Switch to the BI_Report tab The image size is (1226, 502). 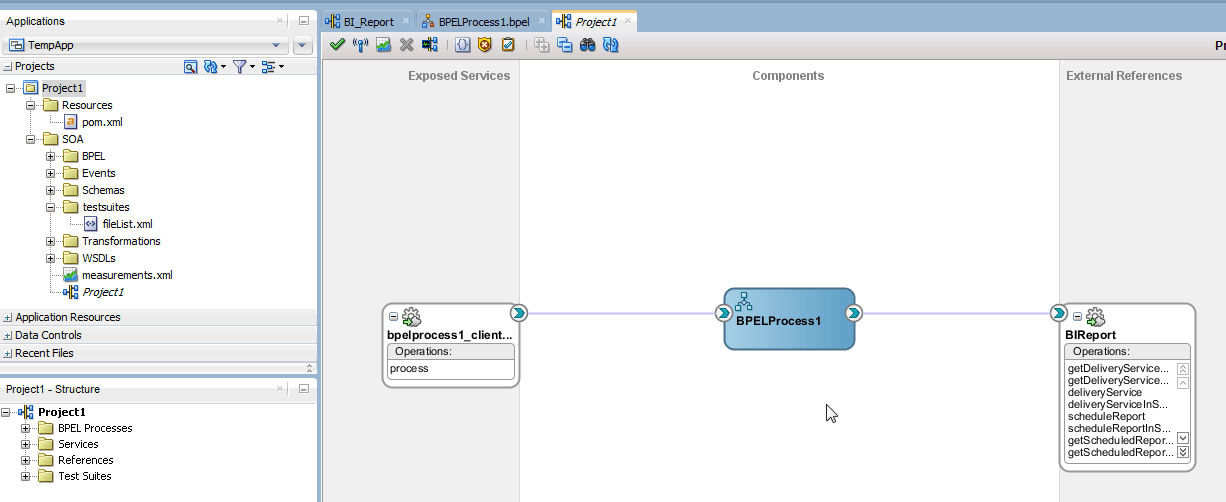pos(368,21)
